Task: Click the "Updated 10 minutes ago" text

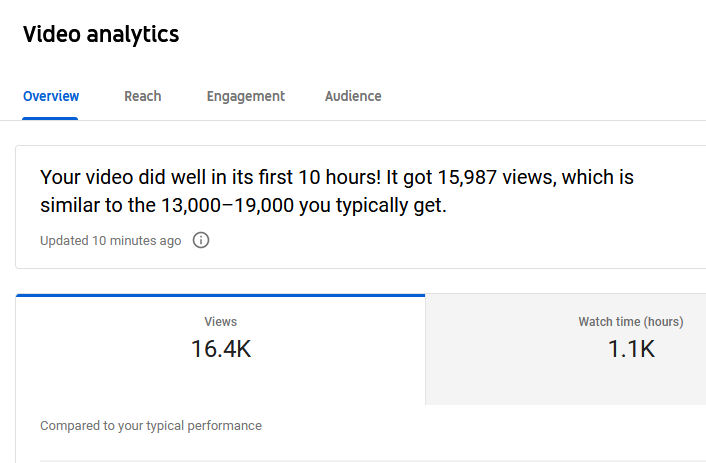Action: (x=111, y=241)
